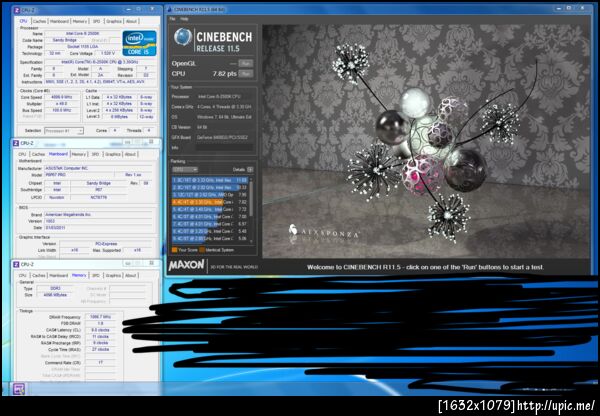Select ranking row 8, 4C/8T @ 3.20 GHz
600x416 pixels.
[x=210, y=231]
